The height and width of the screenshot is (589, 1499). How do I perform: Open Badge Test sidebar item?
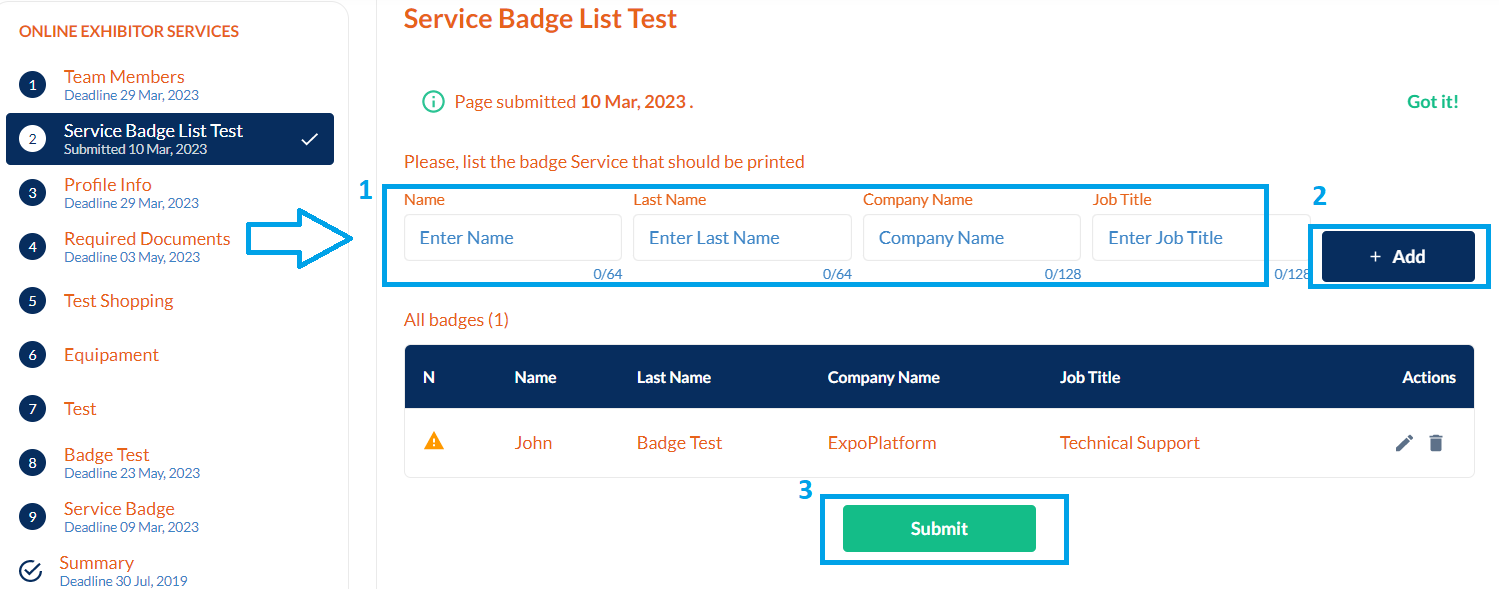pos(107,455)
